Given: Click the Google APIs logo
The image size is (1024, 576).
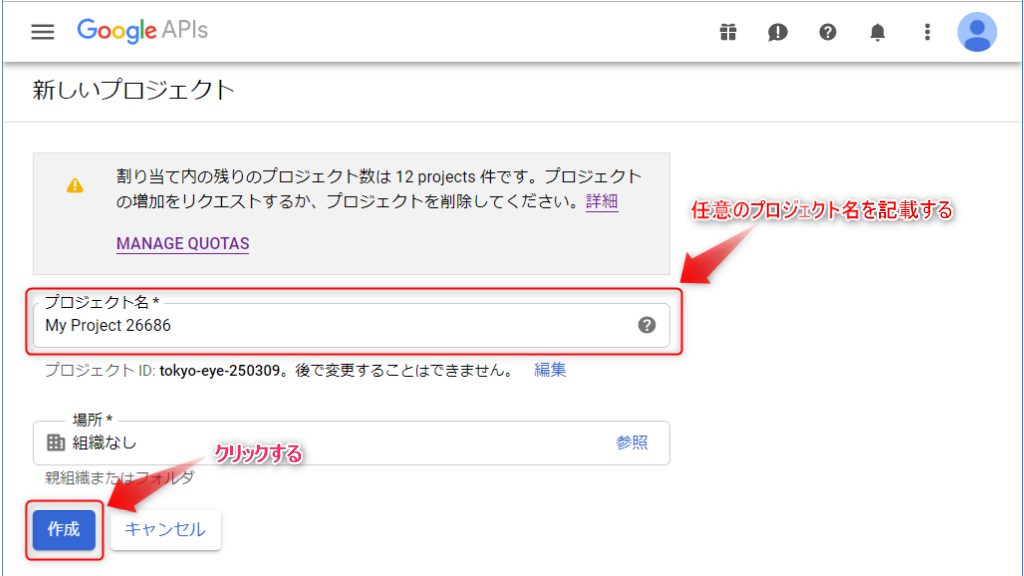Looking at the screenshot, I should pos(142,31).
